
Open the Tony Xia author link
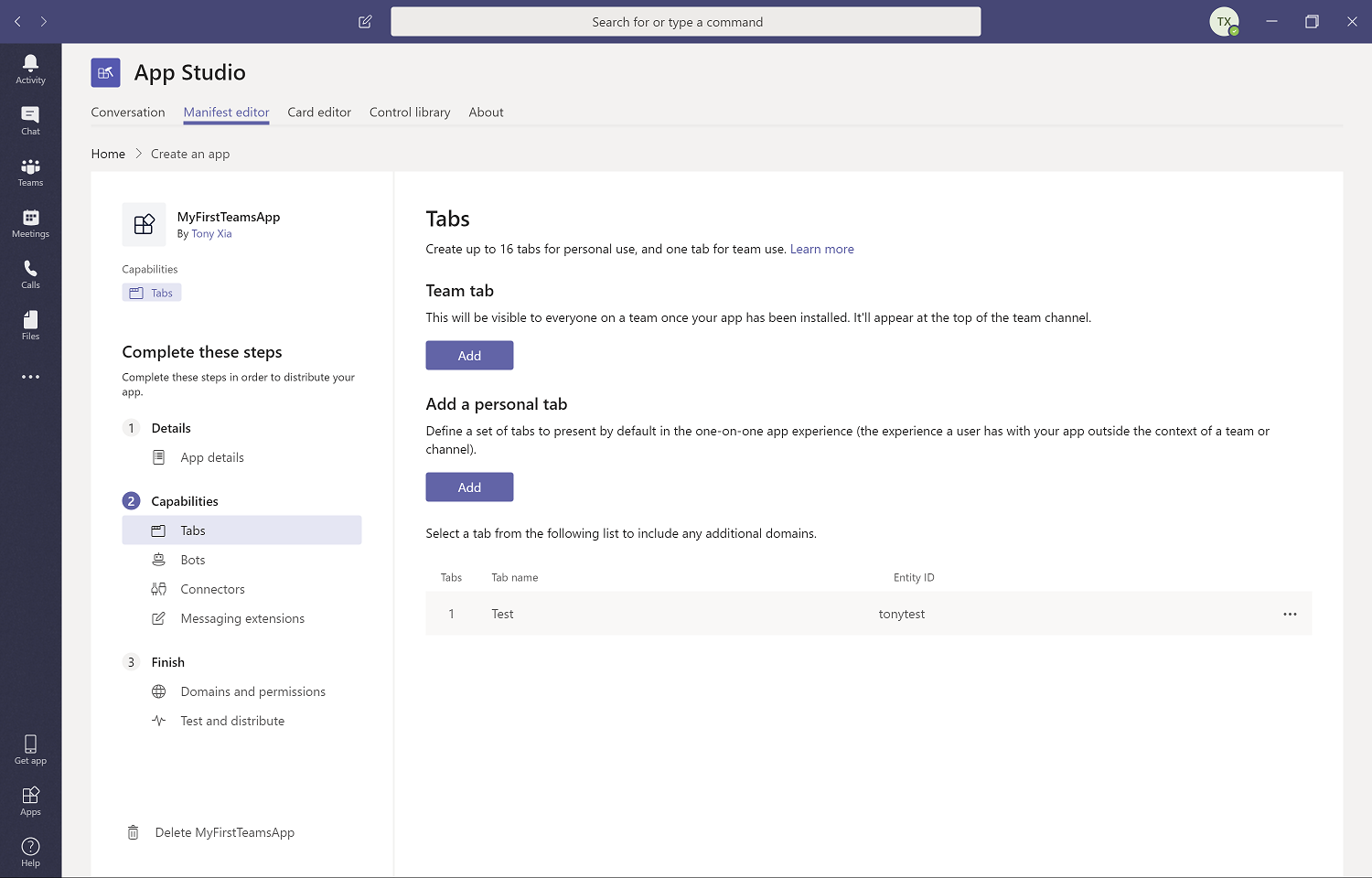coord(211,234)
